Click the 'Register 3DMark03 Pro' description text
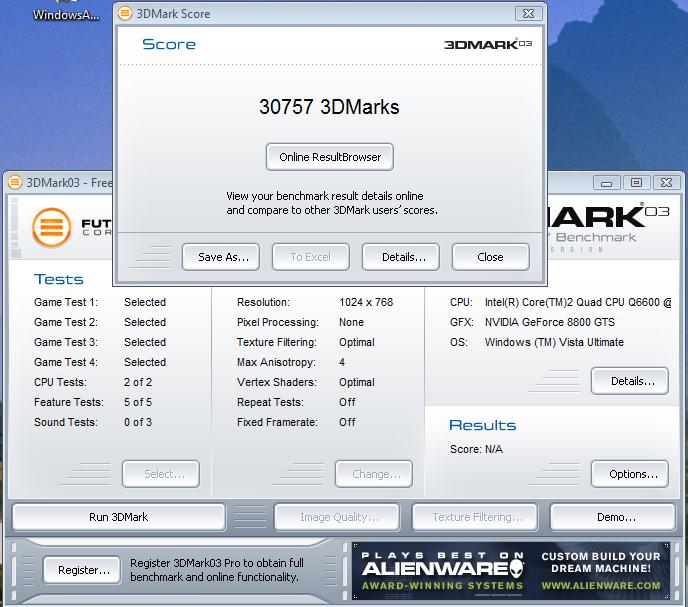 point(217,570)
